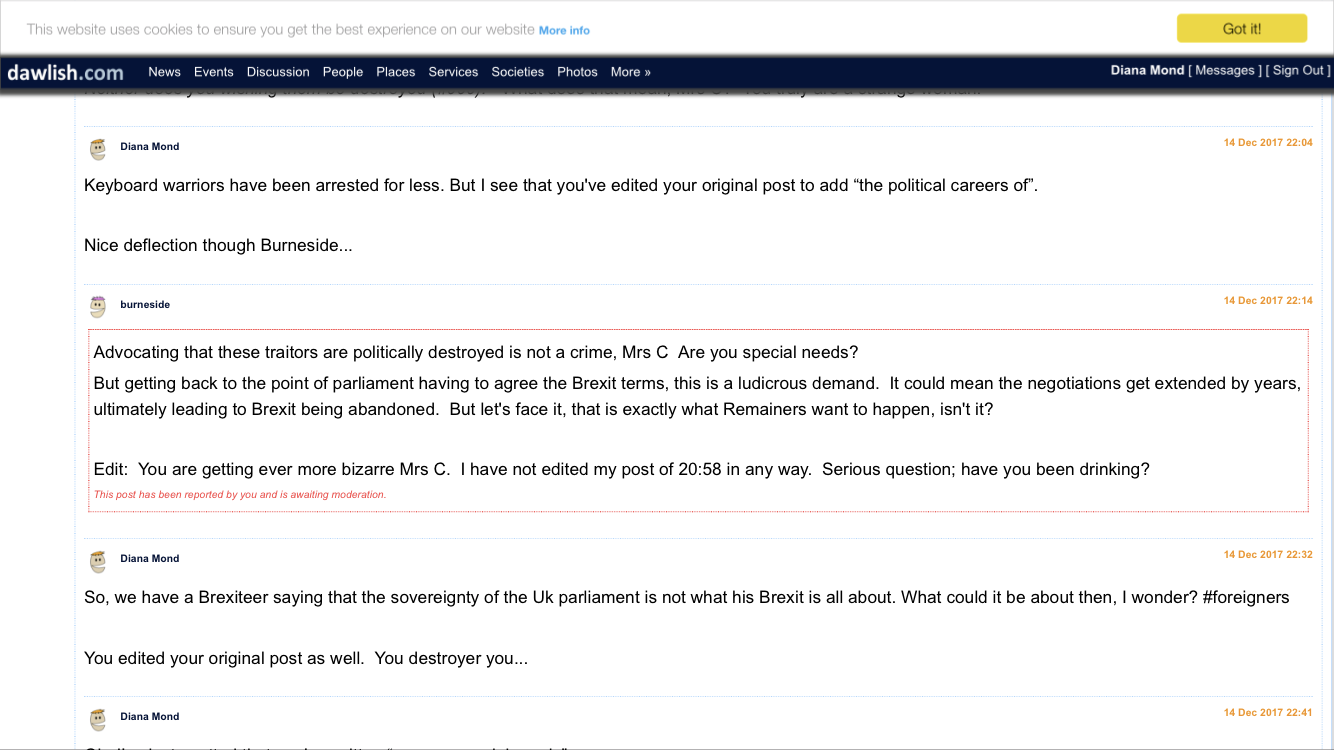1334x750 pixels.
Task: Click Diana Mond's avatar on 22:04 post
Action: pyautogui.click(x=98, y=149)
